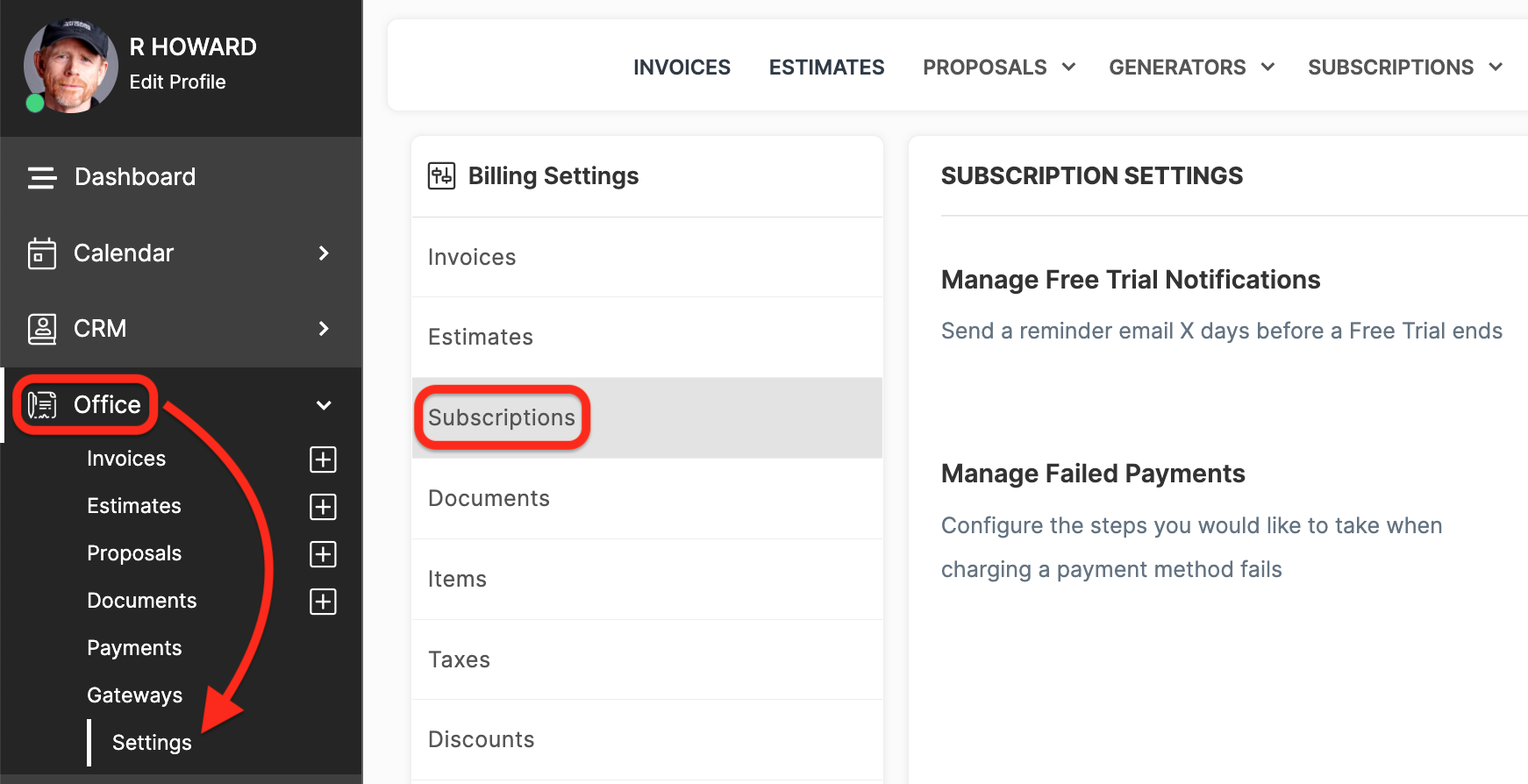Click the Billing Settings sliders icon
The image size is (1528, 784).
pos(441,176)
